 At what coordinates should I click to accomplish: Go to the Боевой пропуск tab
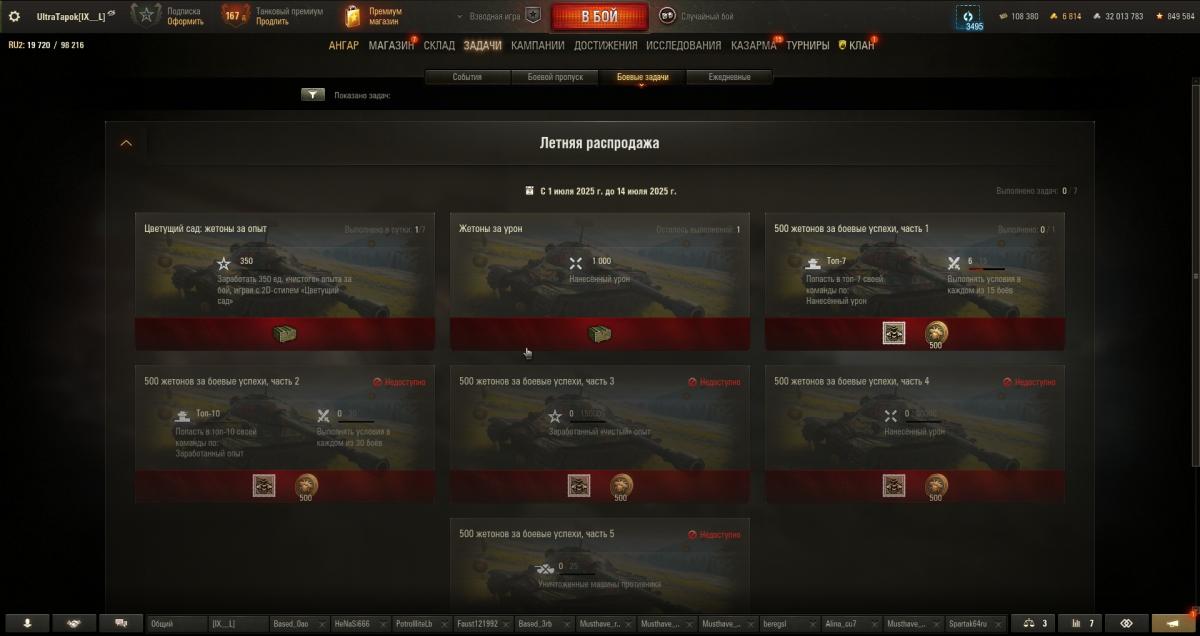point(555,77)
